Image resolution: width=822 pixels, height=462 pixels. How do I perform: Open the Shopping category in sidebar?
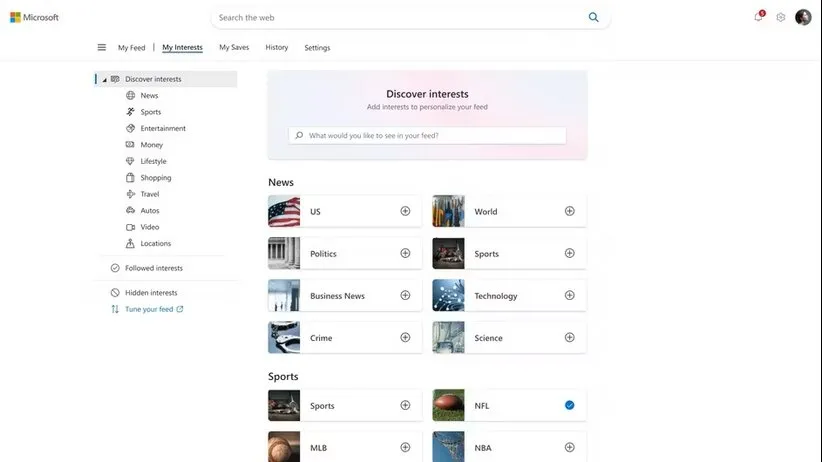click(x=155, y=178)
